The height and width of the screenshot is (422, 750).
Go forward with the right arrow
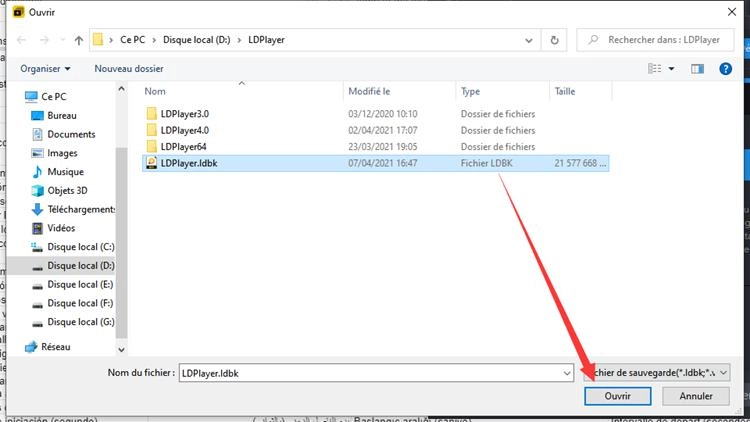(x=44, y=40)
